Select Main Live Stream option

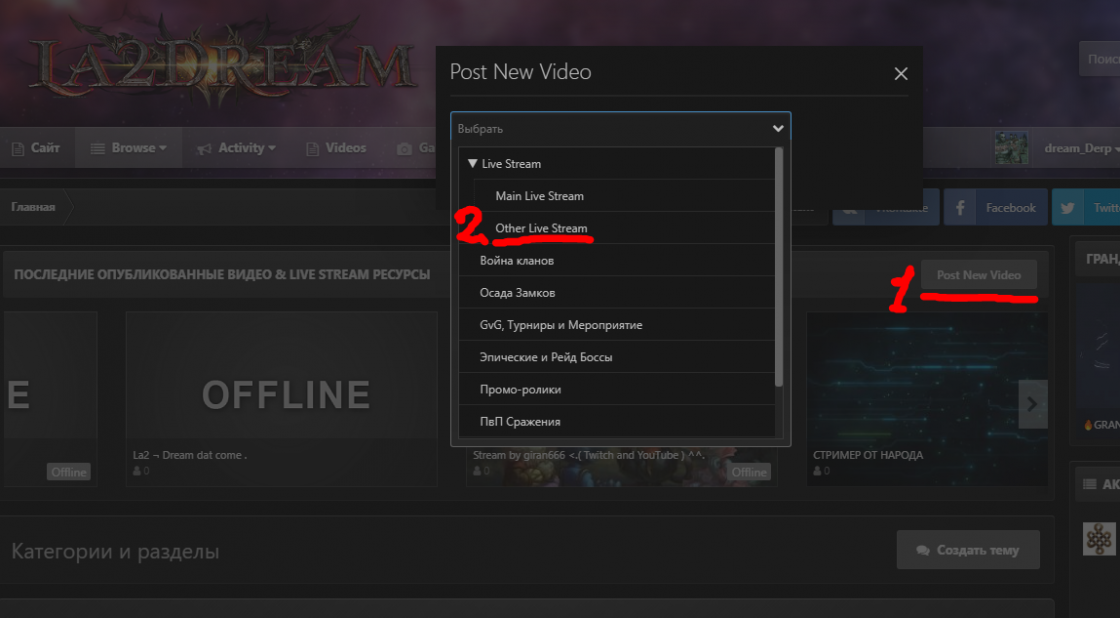click(539, 196)
